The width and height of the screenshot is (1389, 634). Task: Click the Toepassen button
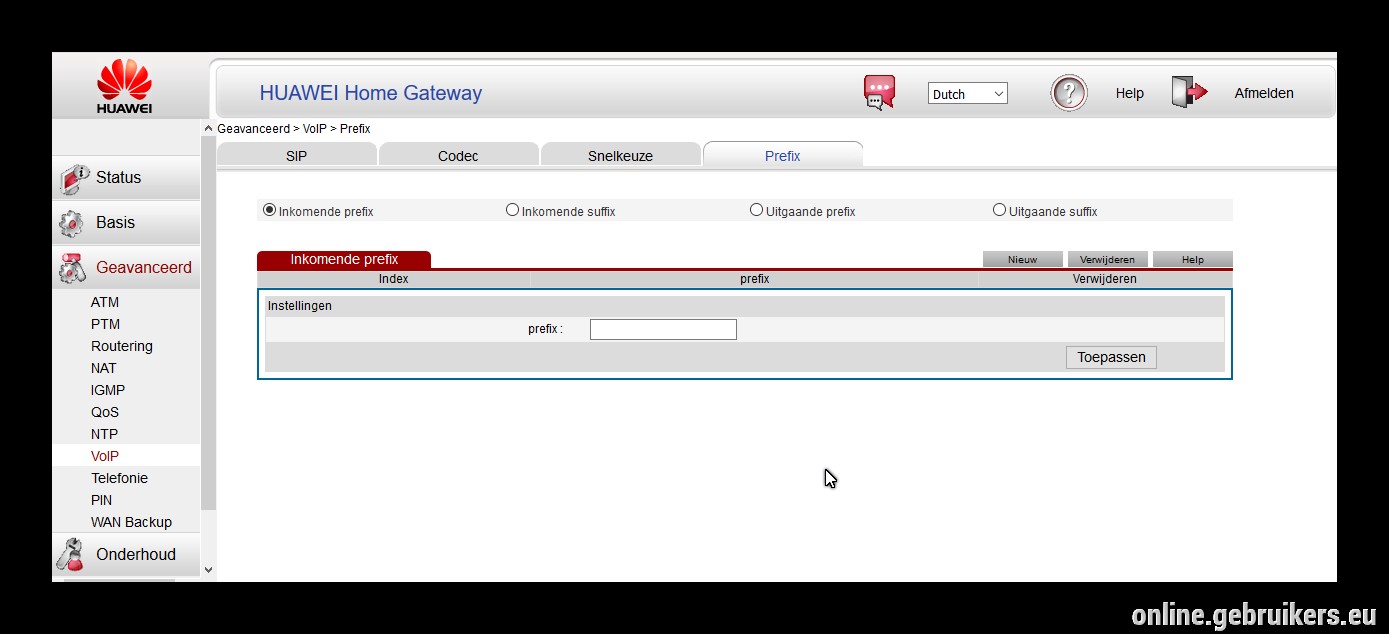pos(1111,357)
